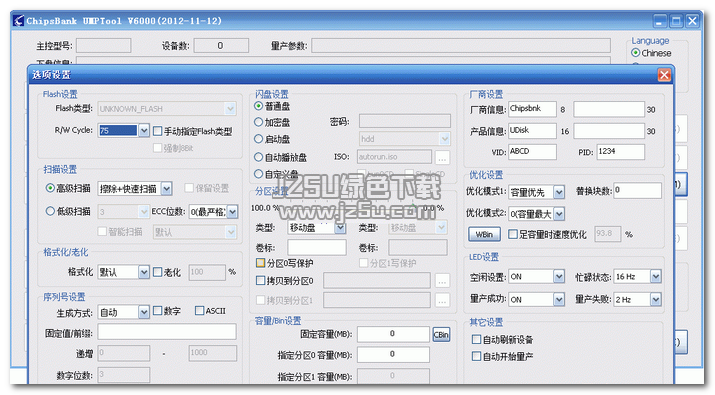Close the ChipsBank UMPTool main window

click(692, 21)
